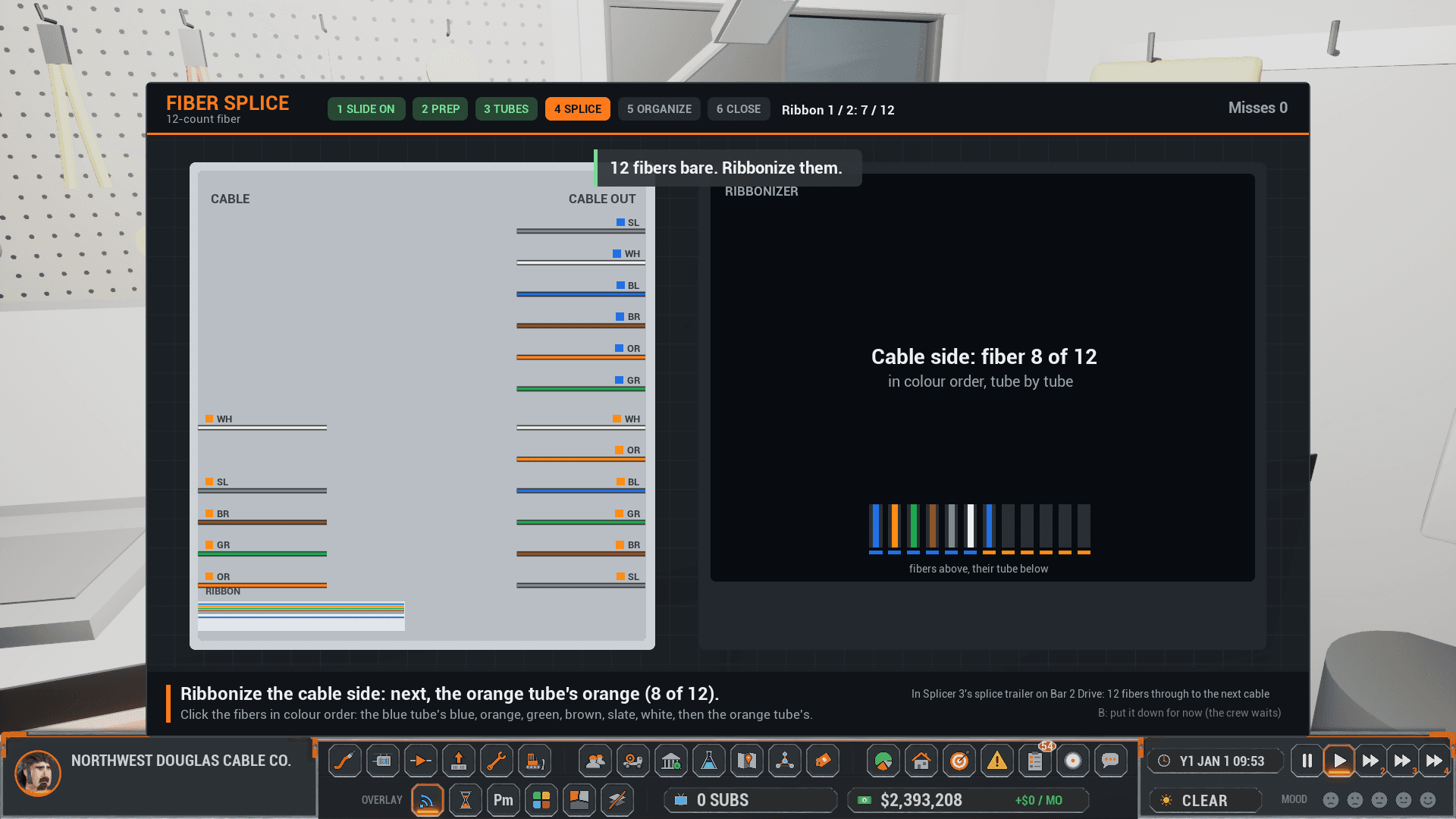Set normal play speed
The height and width of the screenshot is (819, 1456).
[x=1339, y=761]
